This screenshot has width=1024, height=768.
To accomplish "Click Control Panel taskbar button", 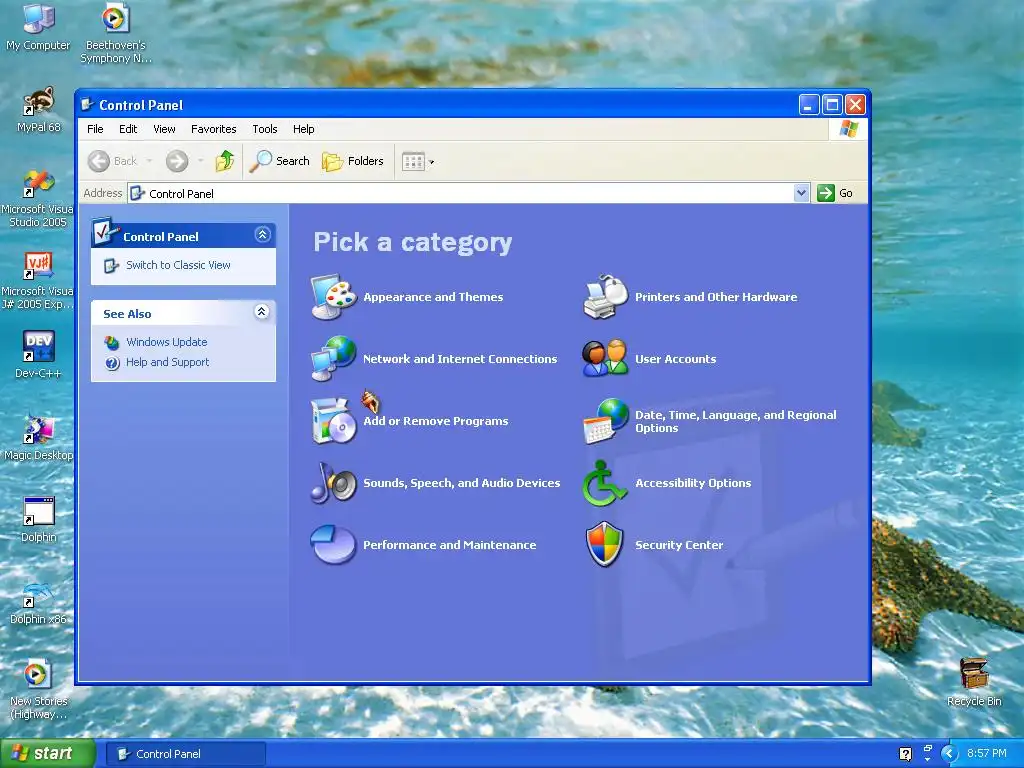I will click(x=185, y=754).
